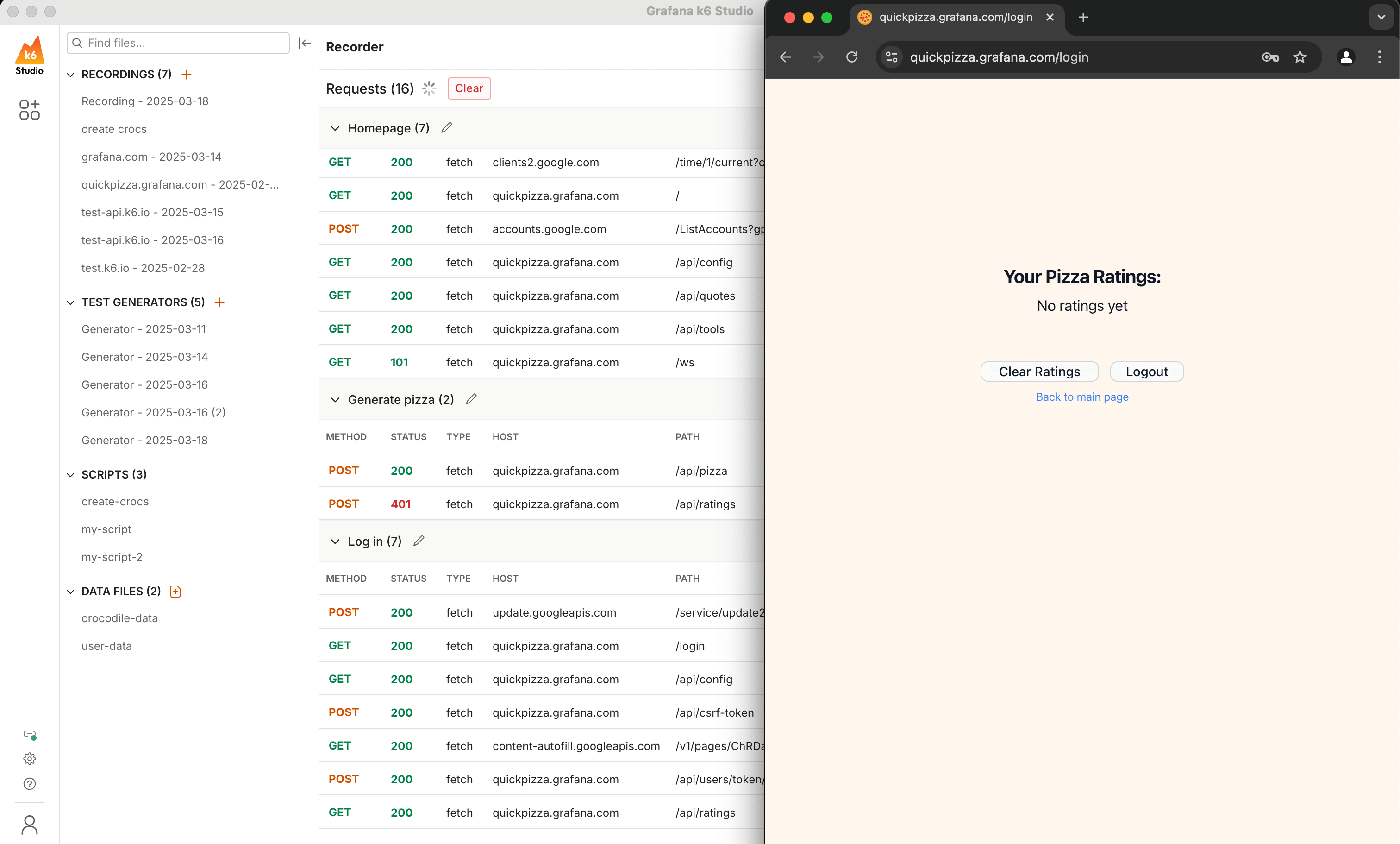
Task: Bookmark the page with the star icon
Action: [x=1300, y=57]
